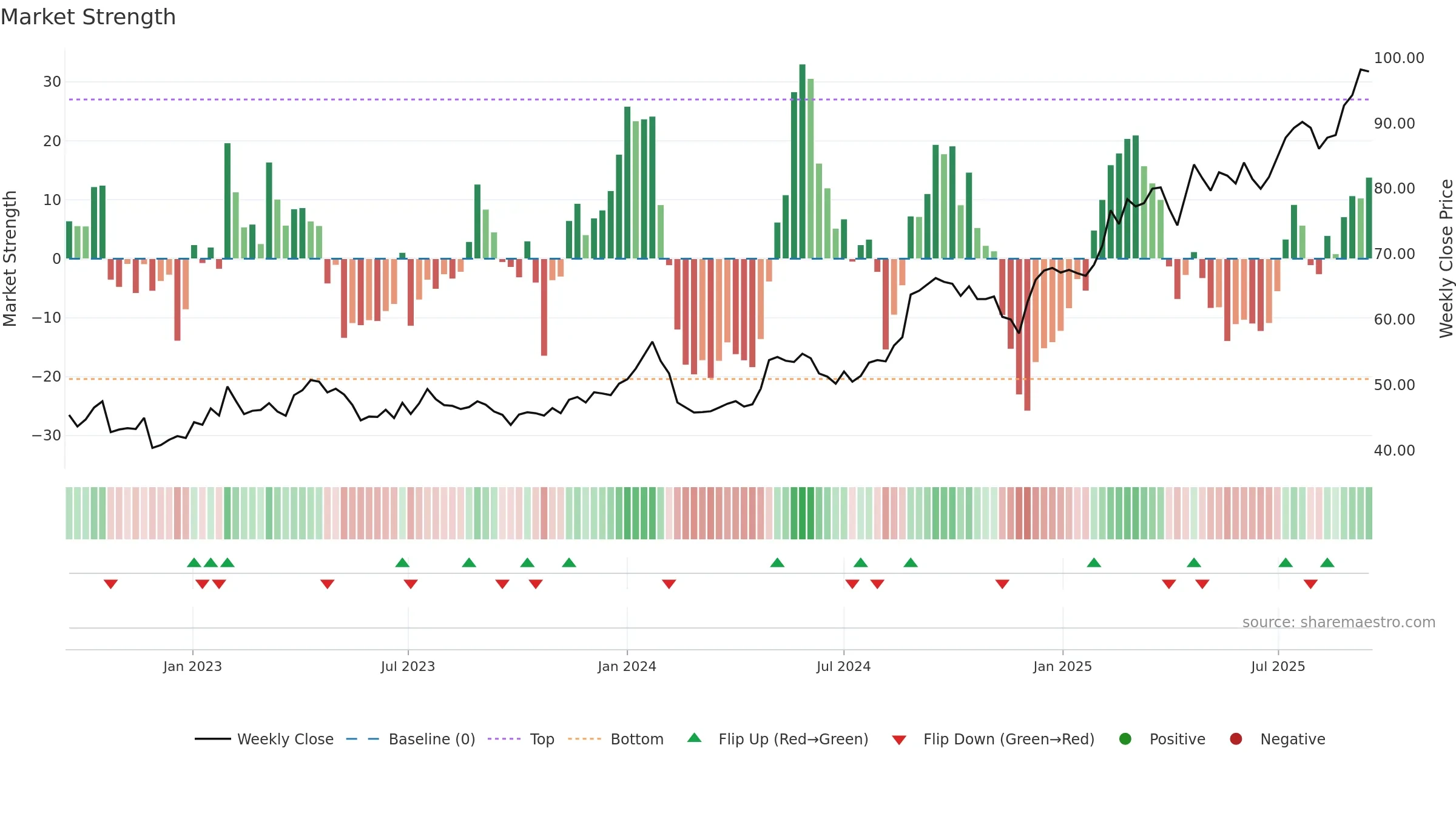
Task: Click the Baseline (0) dashed blue legend symbol
Action: (x=363, y=739)
